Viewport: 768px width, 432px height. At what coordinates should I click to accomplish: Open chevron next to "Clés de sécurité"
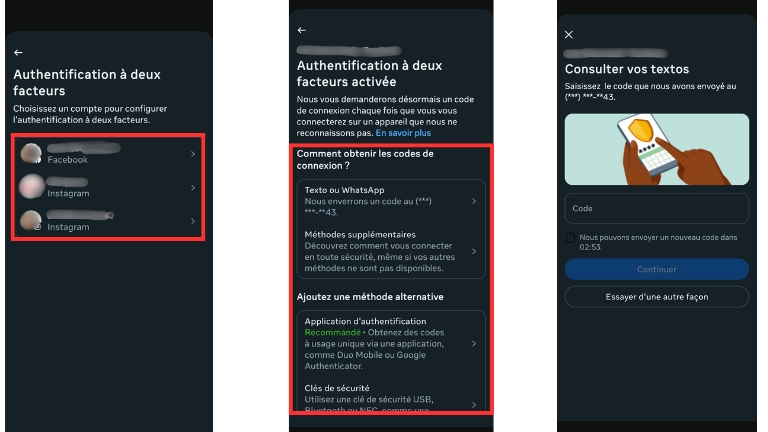tap(474, 402)
